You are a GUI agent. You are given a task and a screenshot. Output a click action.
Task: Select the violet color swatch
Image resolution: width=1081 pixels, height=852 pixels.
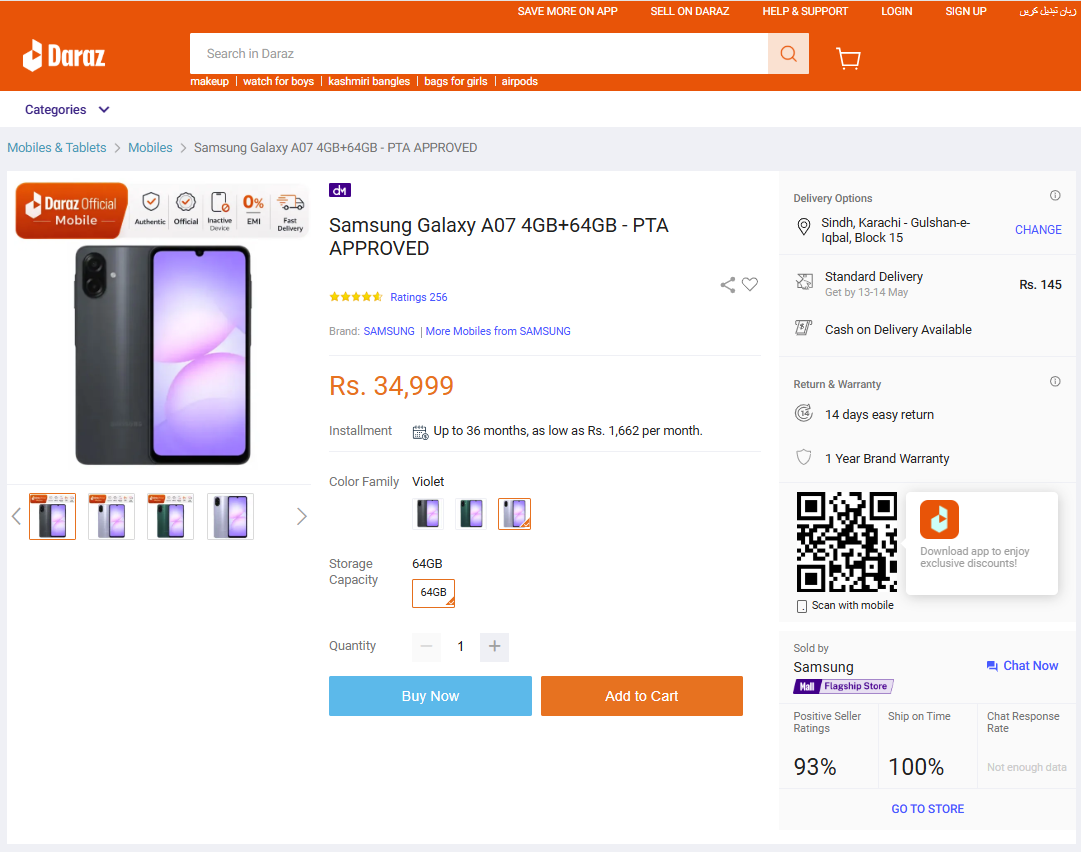tap(514, 514)
